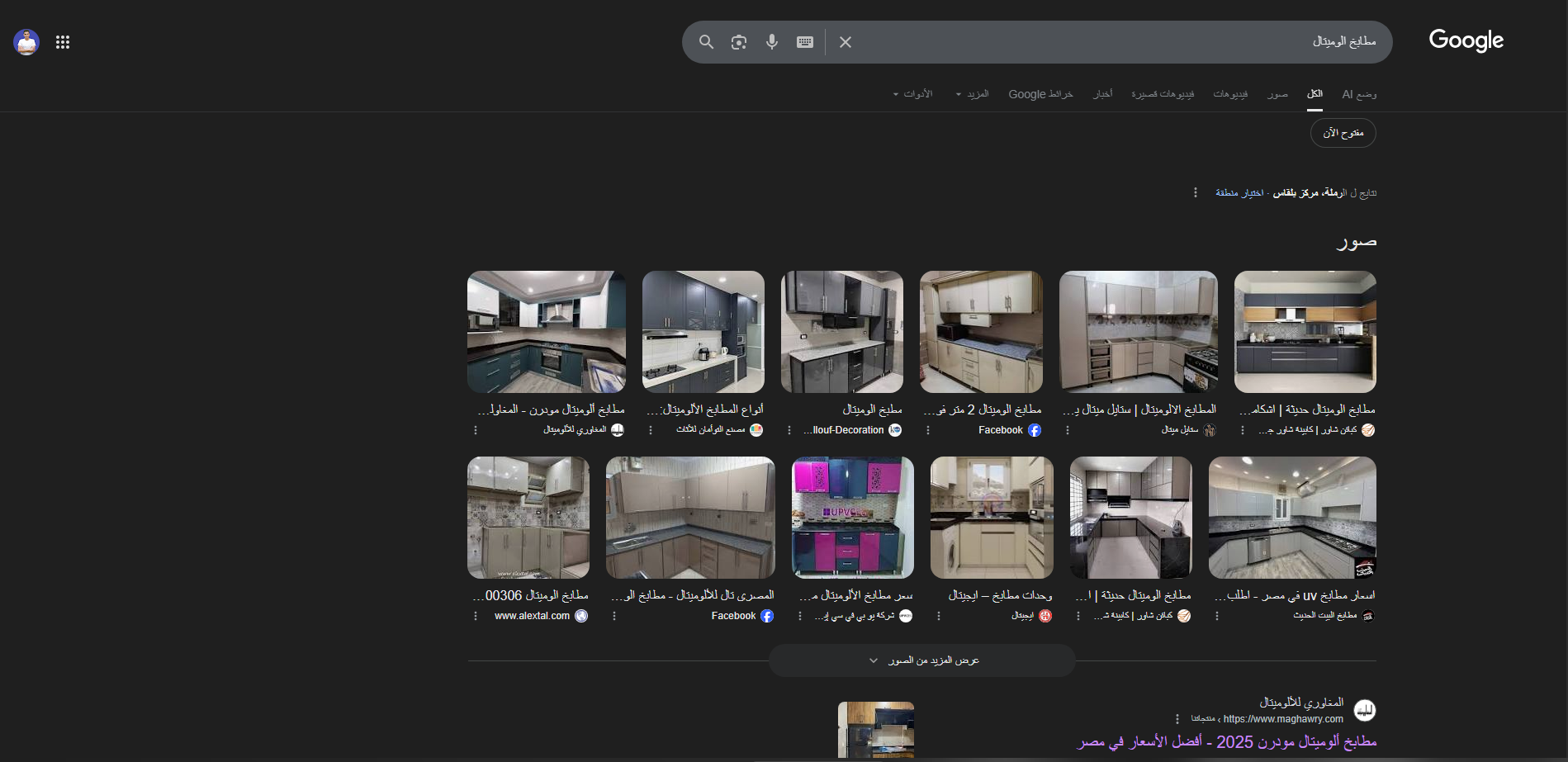Open the pink UPVC kitchen thumbnail
Screen dimensions: 1568x762
852,518
